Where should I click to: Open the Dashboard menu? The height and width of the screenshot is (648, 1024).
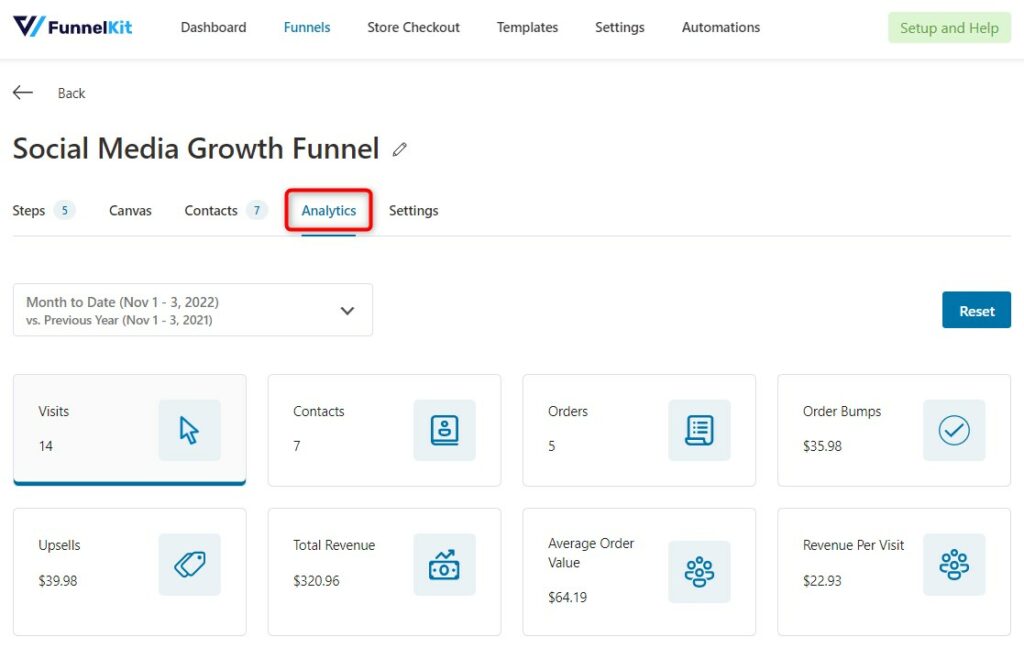coord(214,27)
